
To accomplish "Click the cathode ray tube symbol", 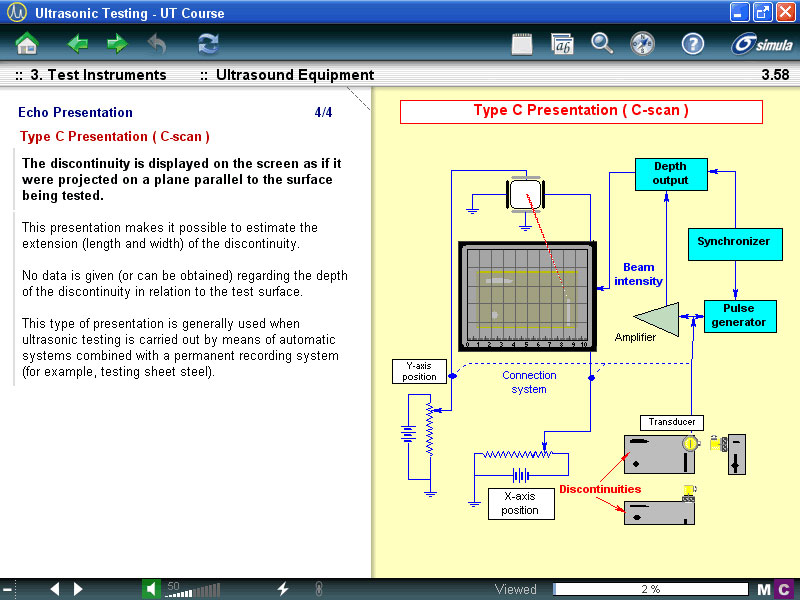I will 526,194.
